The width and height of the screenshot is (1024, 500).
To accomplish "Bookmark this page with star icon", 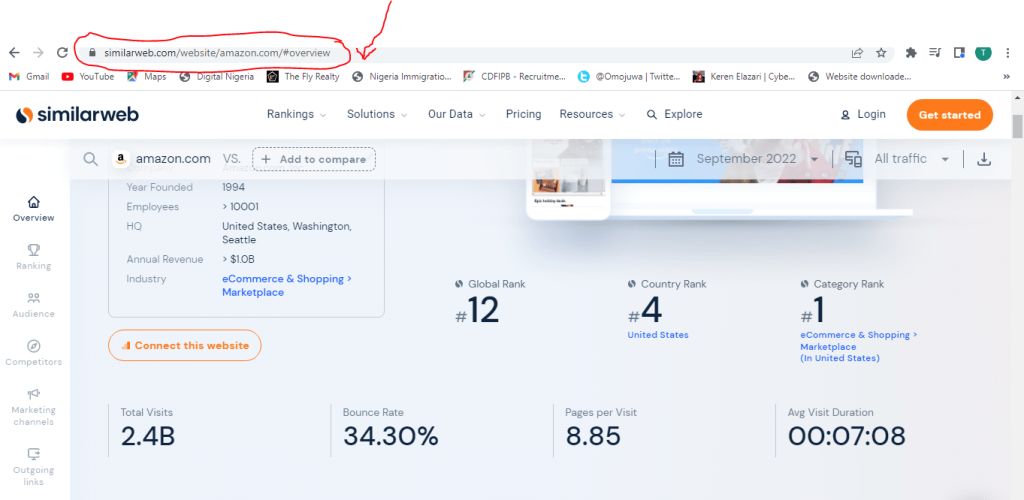I will [x=881, y=53].
